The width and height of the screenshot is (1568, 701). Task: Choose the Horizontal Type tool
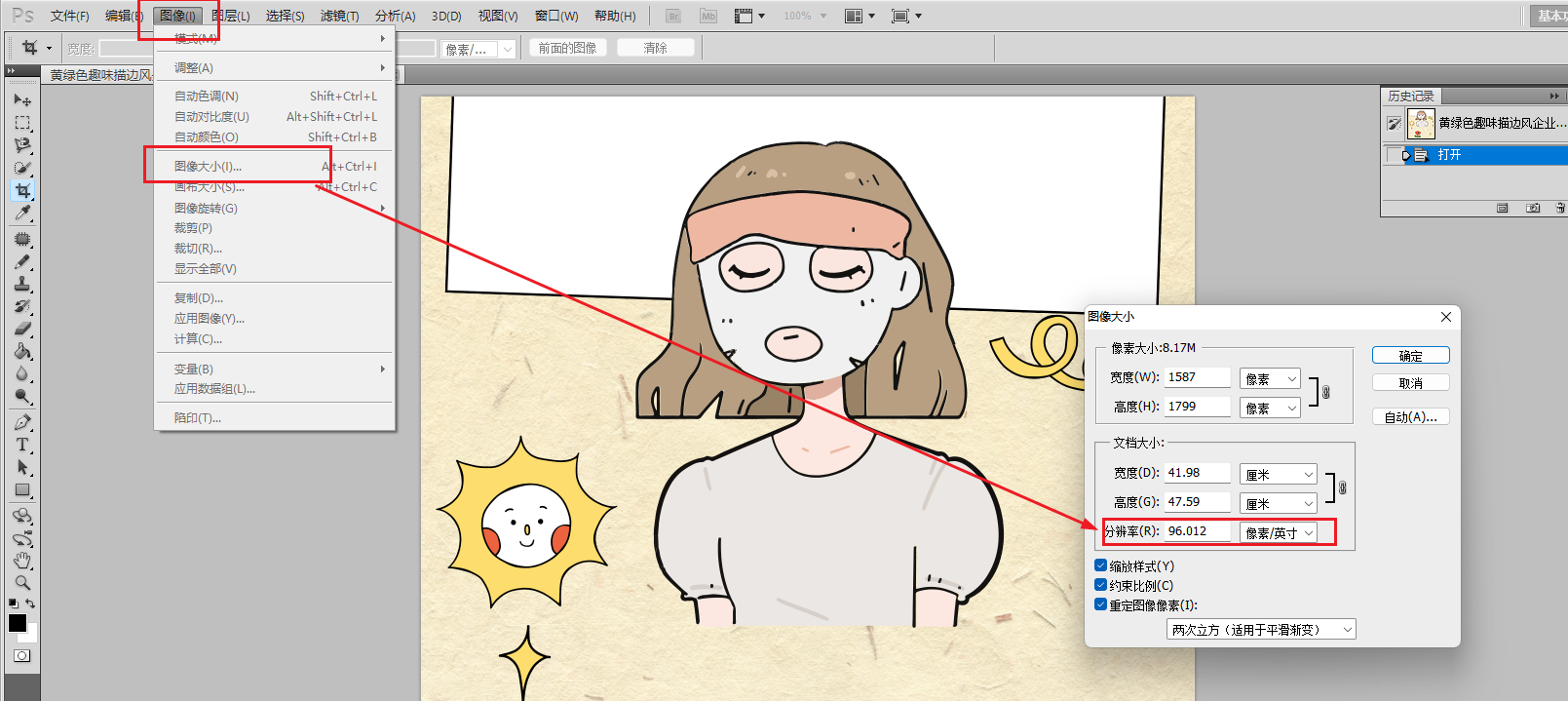click(x=21, y=445)
